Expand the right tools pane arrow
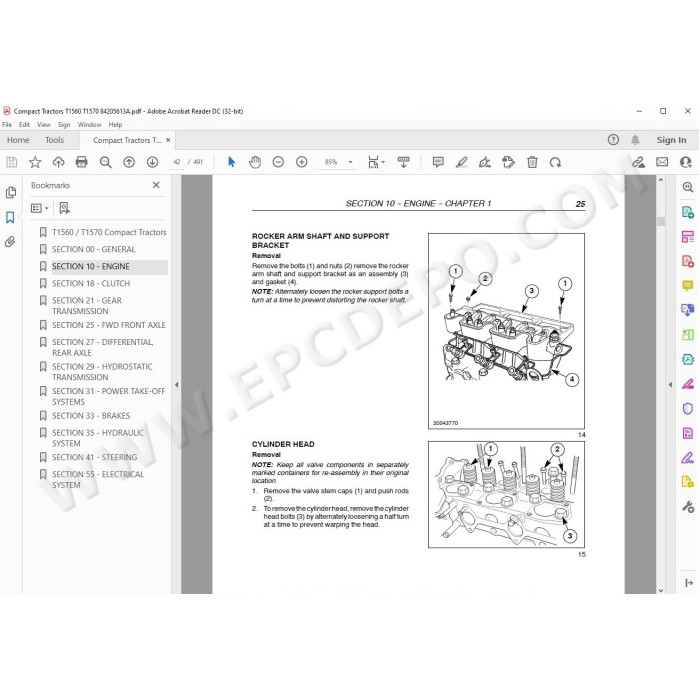Image resolution: width=700 pixels, height=700 pixels. click(x=670, y=384)
